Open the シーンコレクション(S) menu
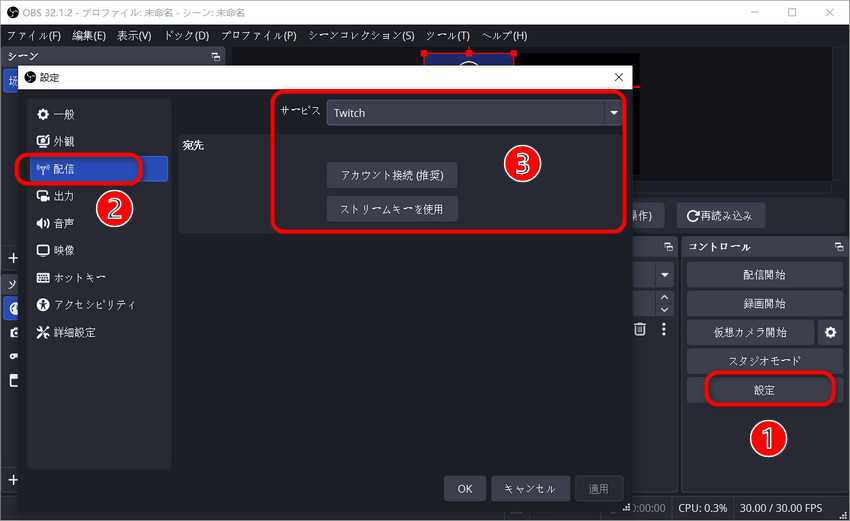The height and width of the screenshot is (521, 850). pyautogui.click(x=361, y=36)
